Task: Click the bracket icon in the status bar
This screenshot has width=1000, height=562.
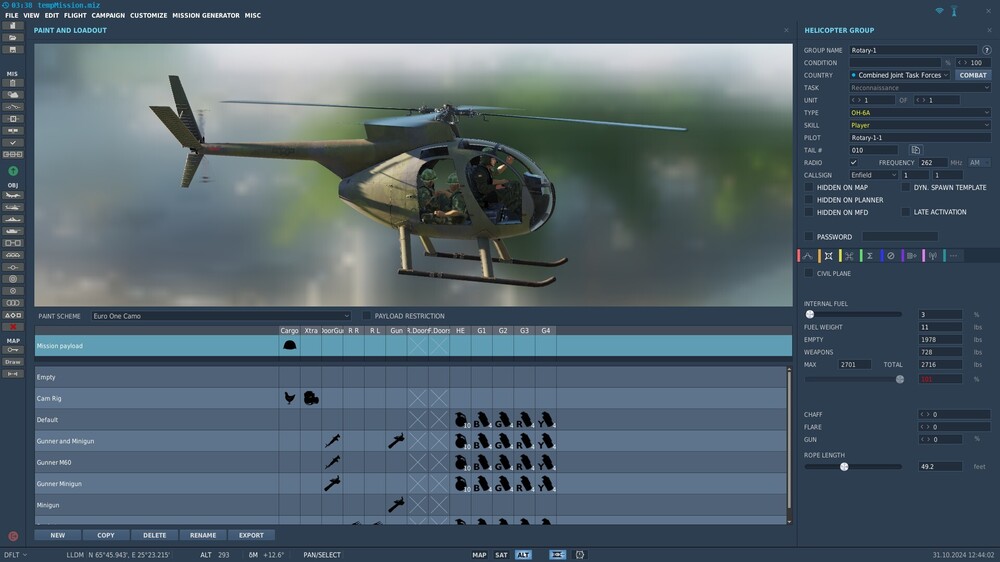Action: [580, 555]
